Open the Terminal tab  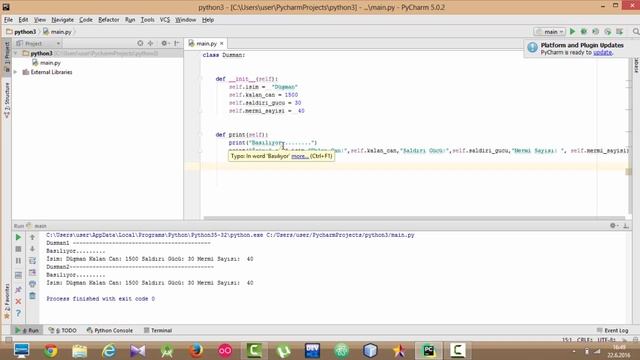pos(158,330)
